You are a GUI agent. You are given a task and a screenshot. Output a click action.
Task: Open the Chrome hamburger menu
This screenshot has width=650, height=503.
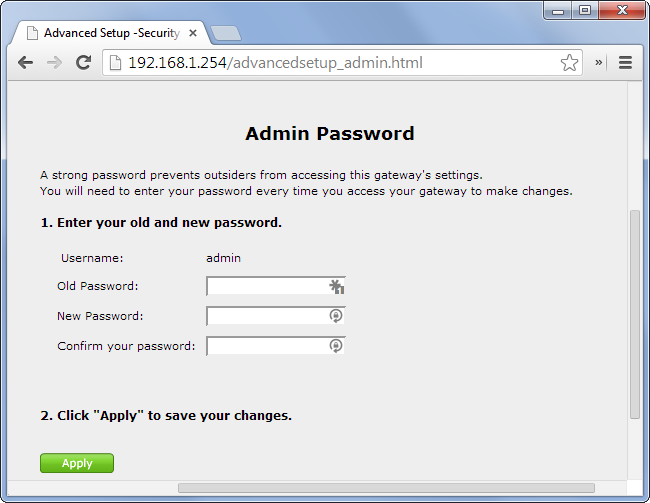626,62
